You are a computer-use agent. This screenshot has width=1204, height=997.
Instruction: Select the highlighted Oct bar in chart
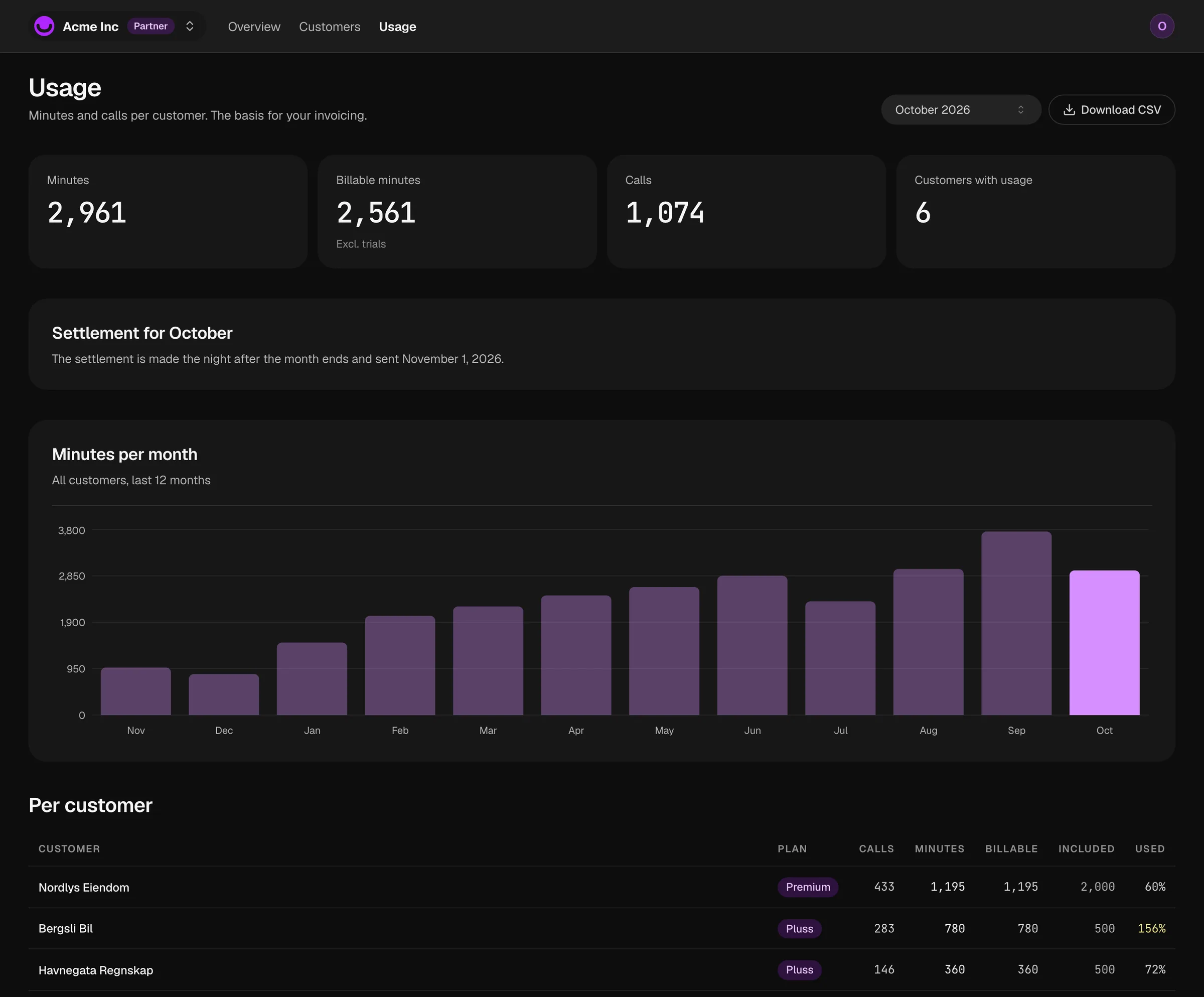coord(1104,643)
